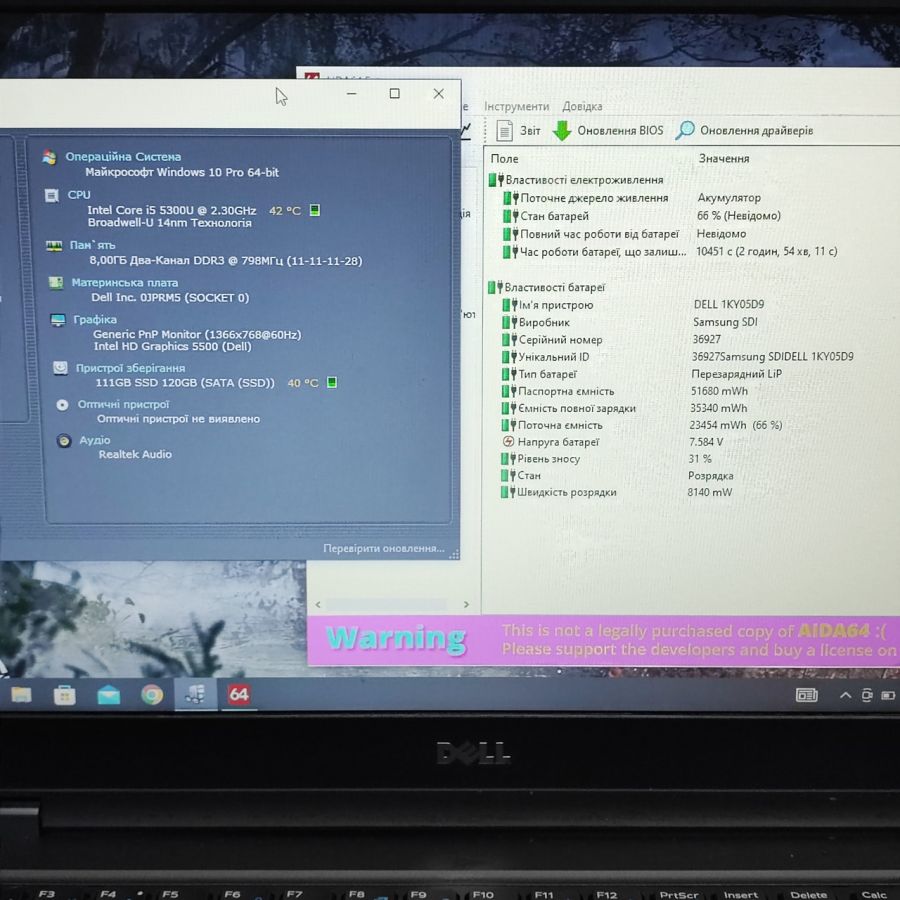900x900 pixels.
Task: Open Microsoft Store from the taskbar
Action: pyautogui.click(x=64, y=695)
